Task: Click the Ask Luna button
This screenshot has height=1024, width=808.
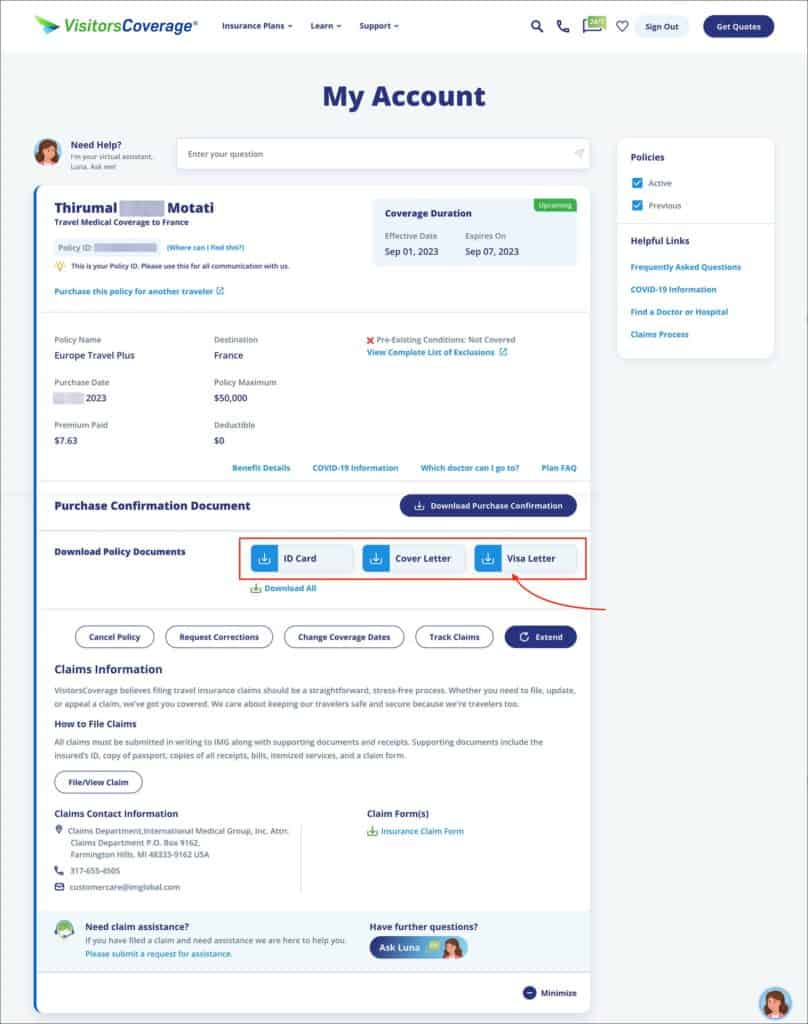Action: (x=418, y=948)
